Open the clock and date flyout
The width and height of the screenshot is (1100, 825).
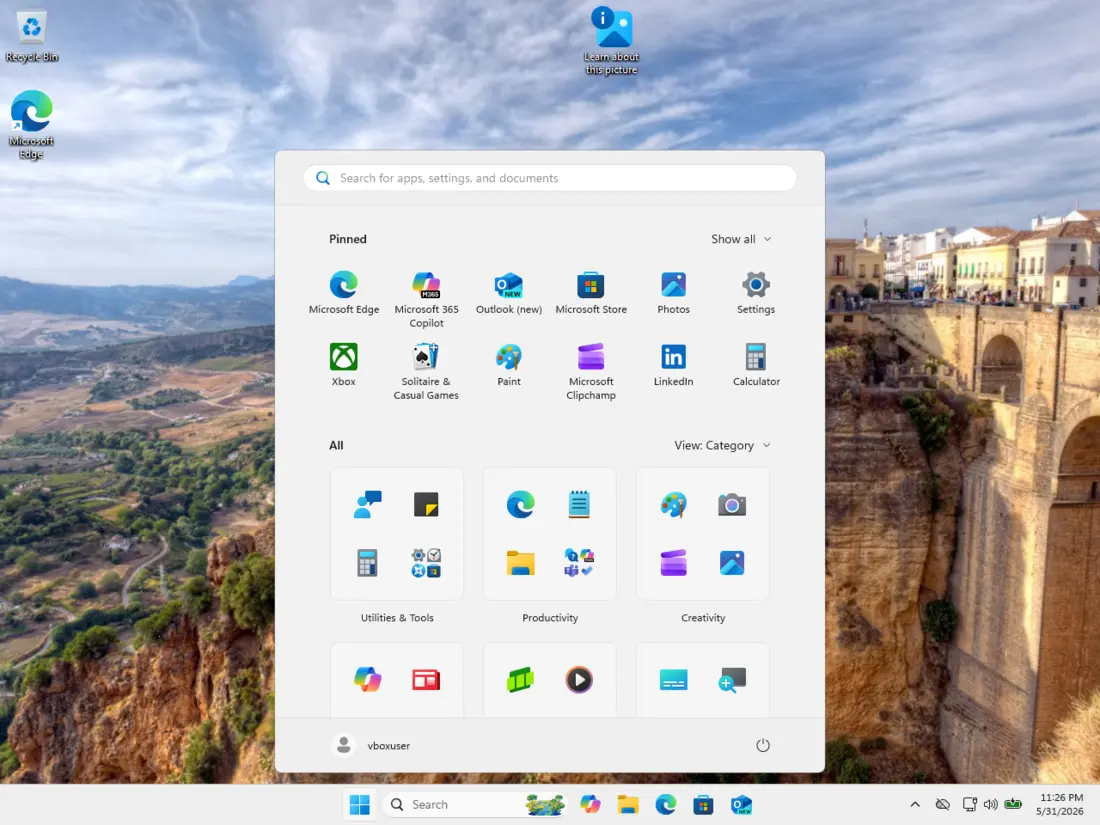[1061, 804]
